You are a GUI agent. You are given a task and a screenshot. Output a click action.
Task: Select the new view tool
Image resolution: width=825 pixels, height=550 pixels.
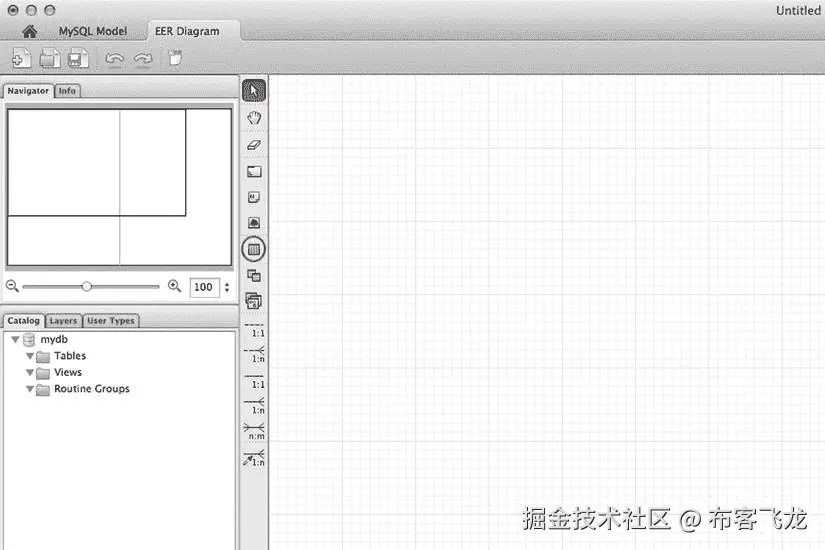point(254,275)
